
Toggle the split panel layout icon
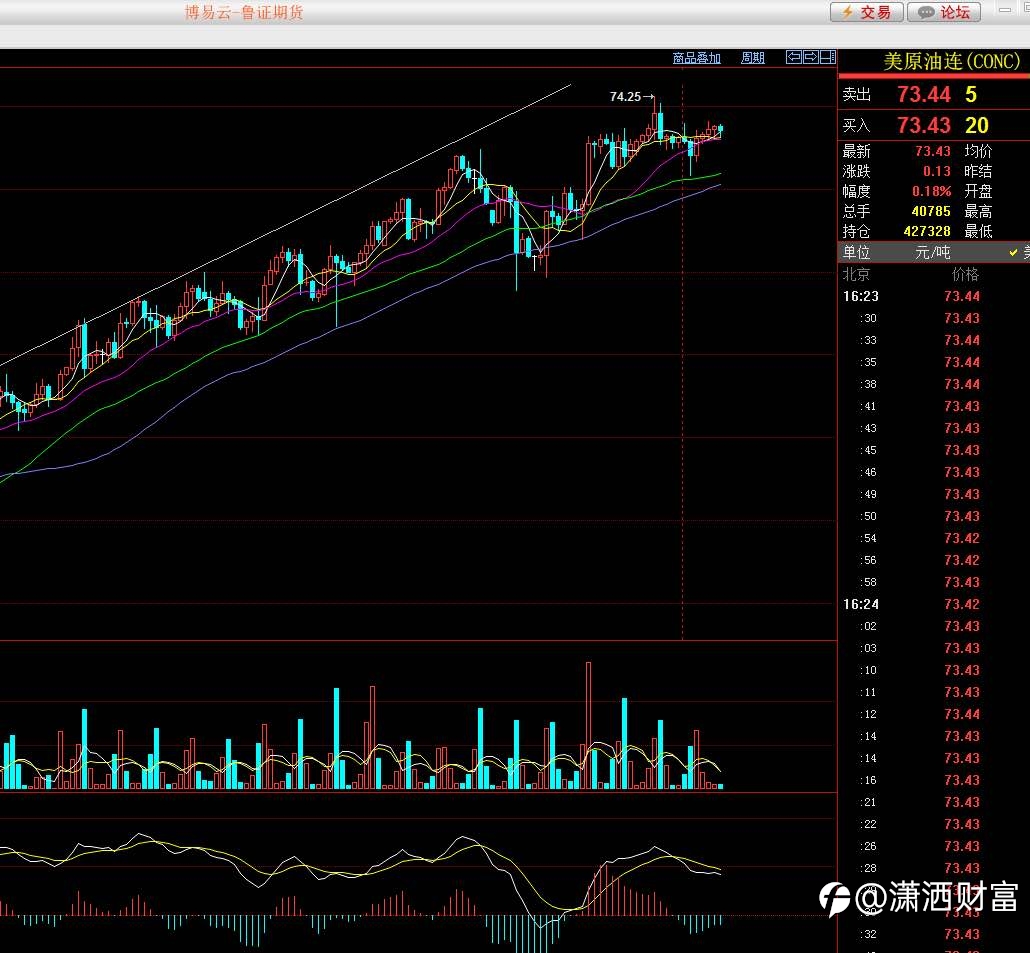pos(828,57)
